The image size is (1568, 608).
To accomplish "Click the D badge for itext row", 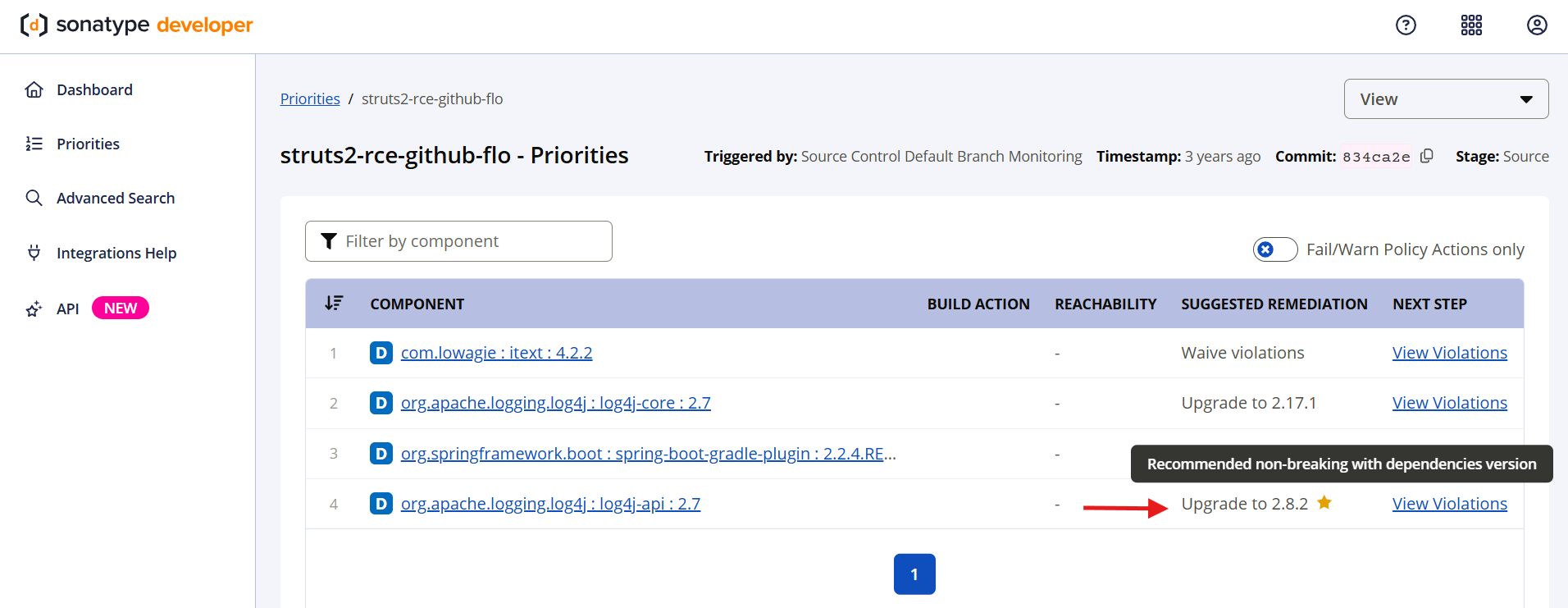I will (x=381, y=353).
